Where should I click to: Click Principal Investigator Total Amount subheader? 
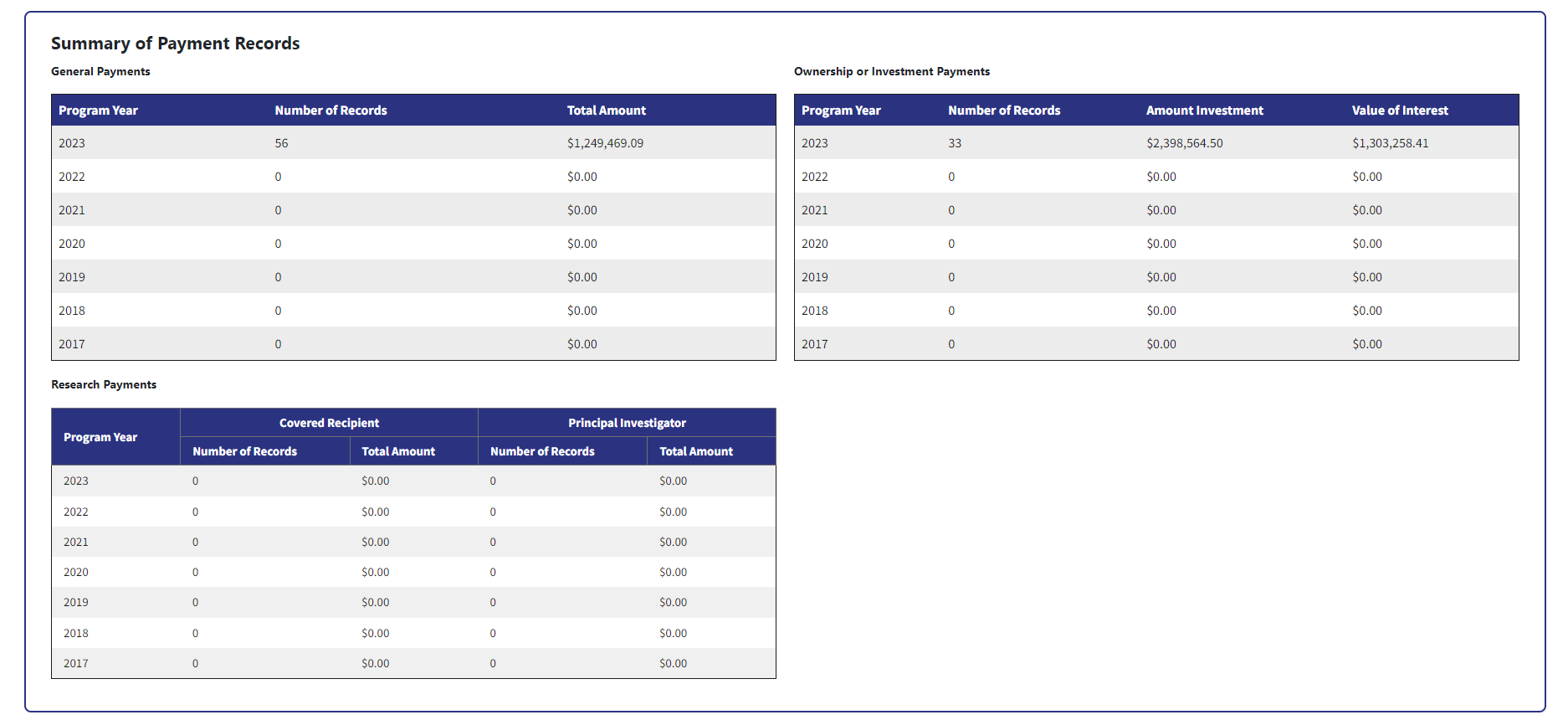click(696, 451)
